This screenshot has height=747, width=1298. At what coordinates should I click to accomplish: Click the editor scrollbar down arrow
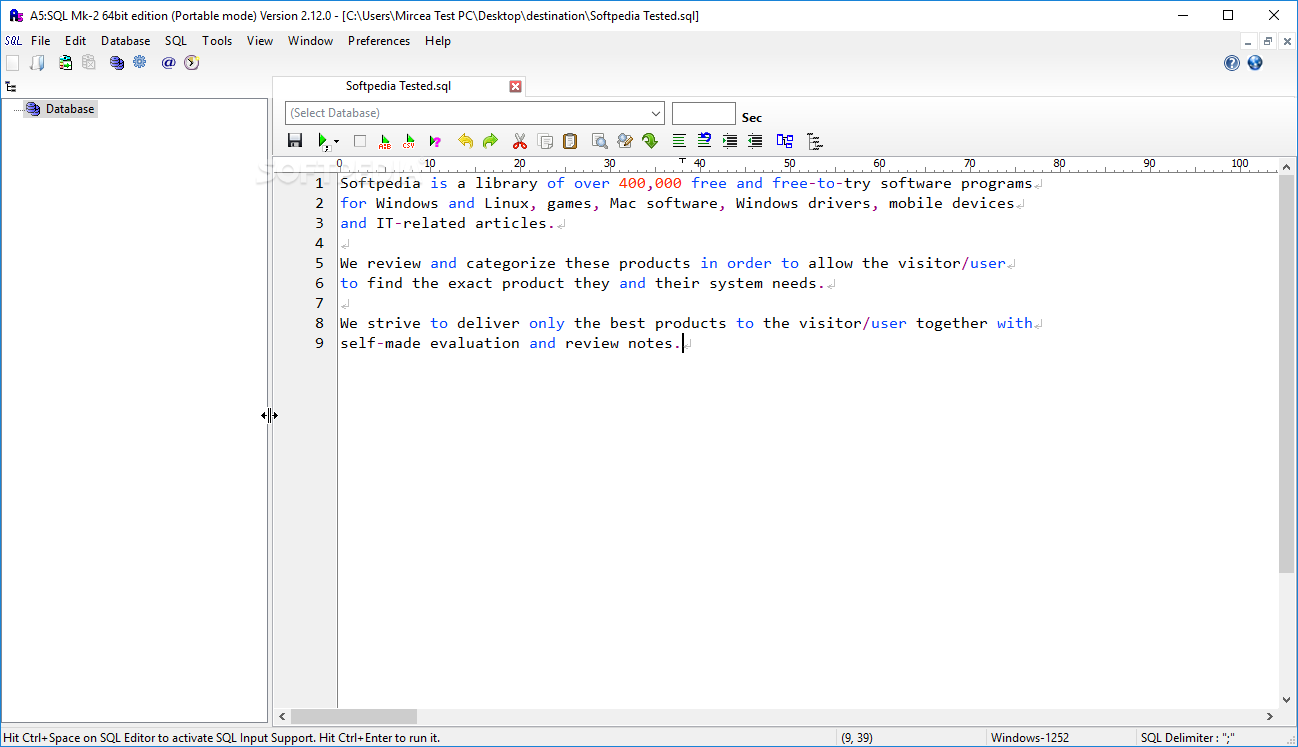pos(1287,700)
